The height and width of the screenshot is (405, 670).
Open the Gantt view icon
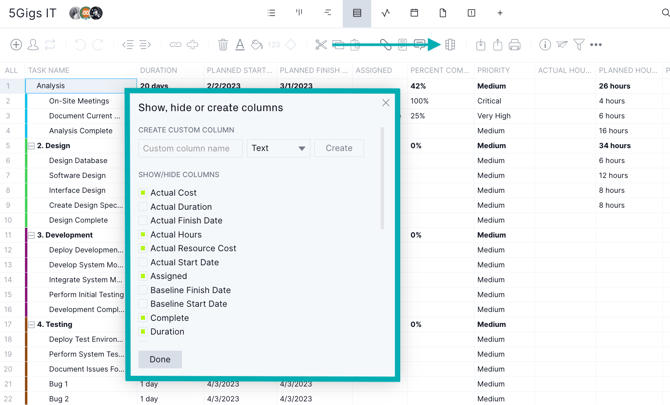pos(328,13)
